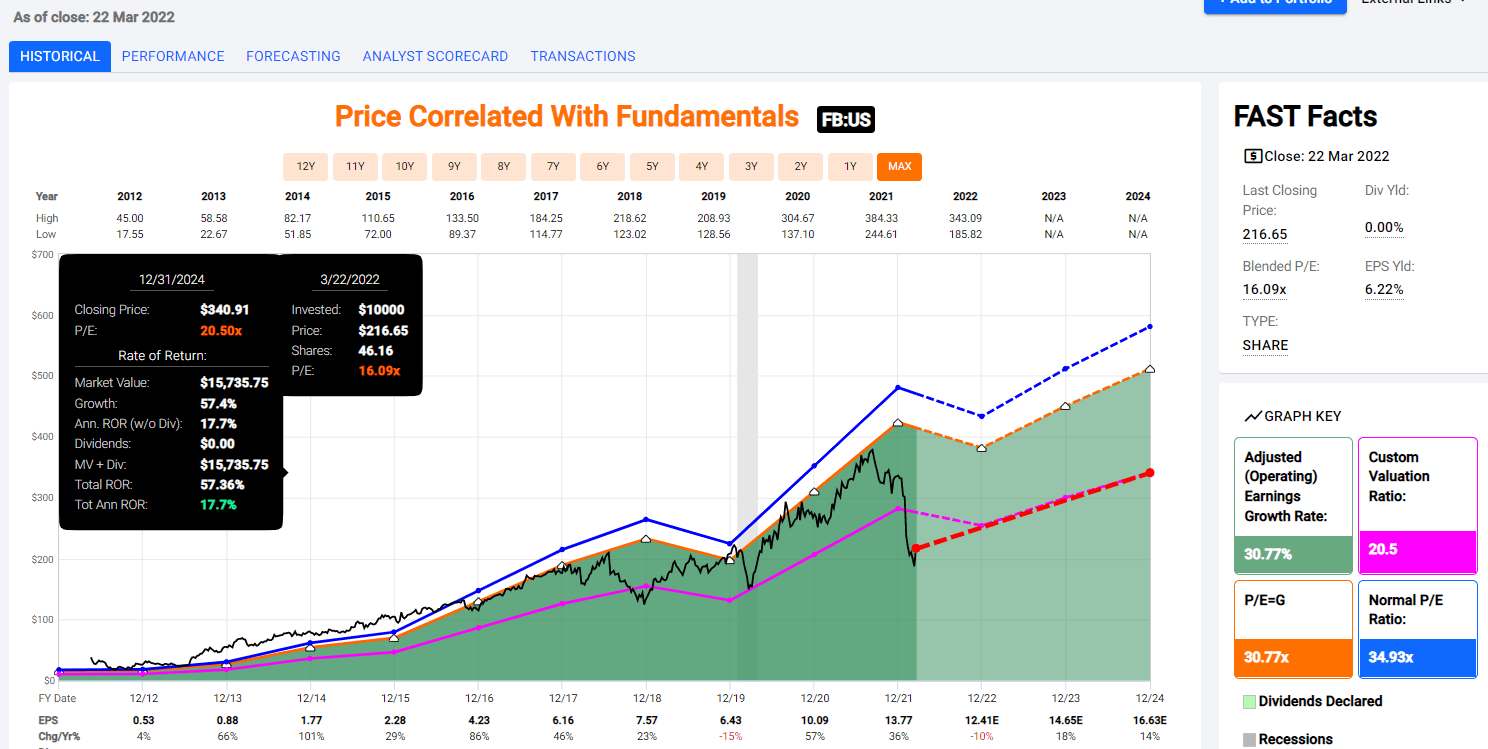Viewport: 1488px width, 749px height.
Task: Click the green Tot Ann ROR 17.7% value
Action: click(x=218, y=505)
